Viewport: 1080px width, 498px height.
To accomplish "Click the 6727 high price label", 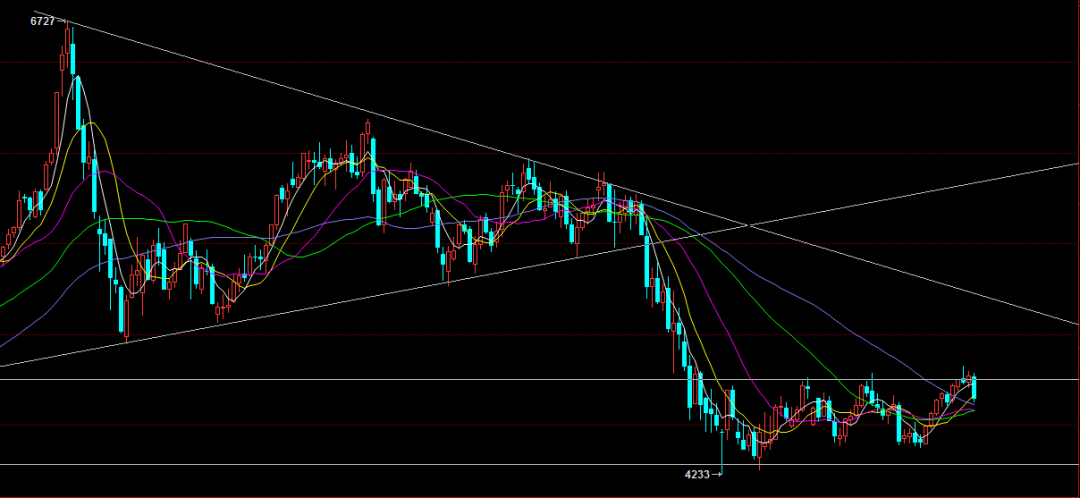I will tap(42, 21).
